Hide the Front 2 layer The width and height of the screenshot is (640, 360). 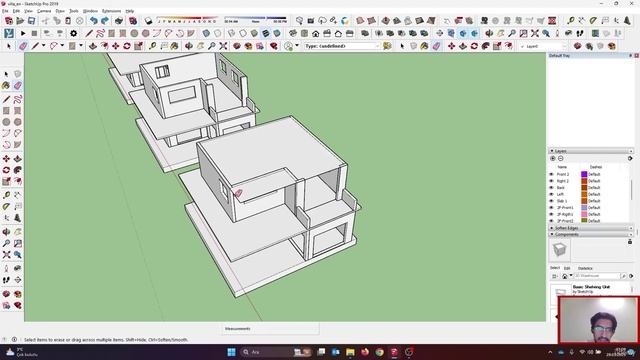(551, 174)
